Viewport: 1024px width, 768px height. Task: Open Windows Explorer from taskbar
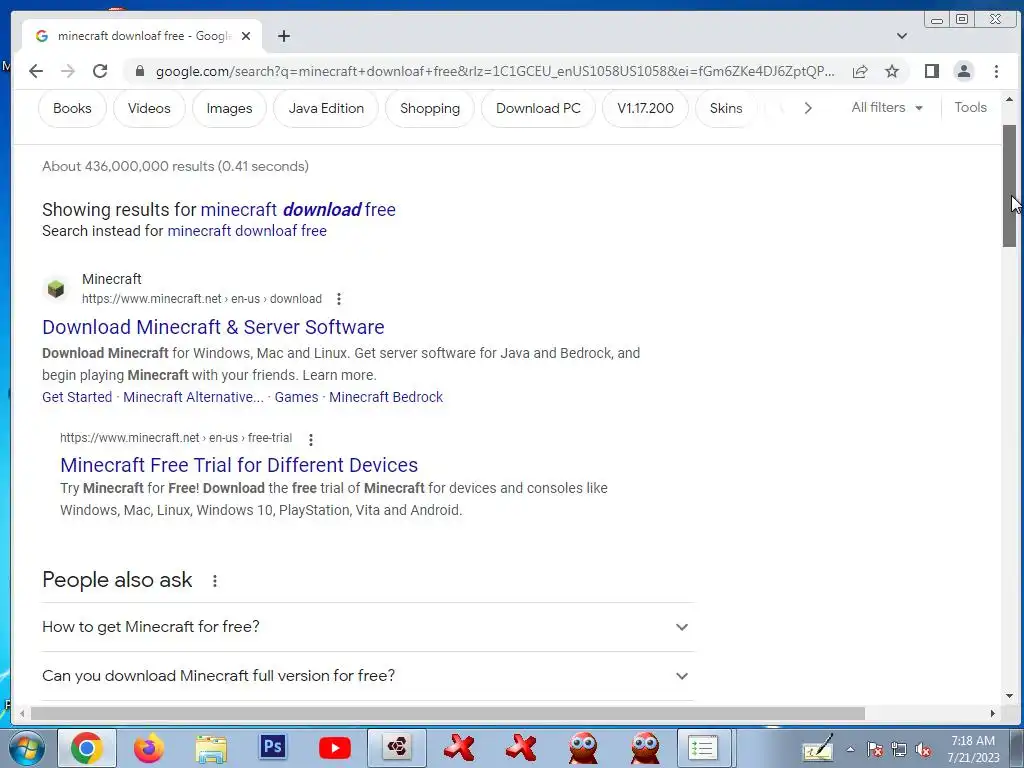[x=212, y=748]
